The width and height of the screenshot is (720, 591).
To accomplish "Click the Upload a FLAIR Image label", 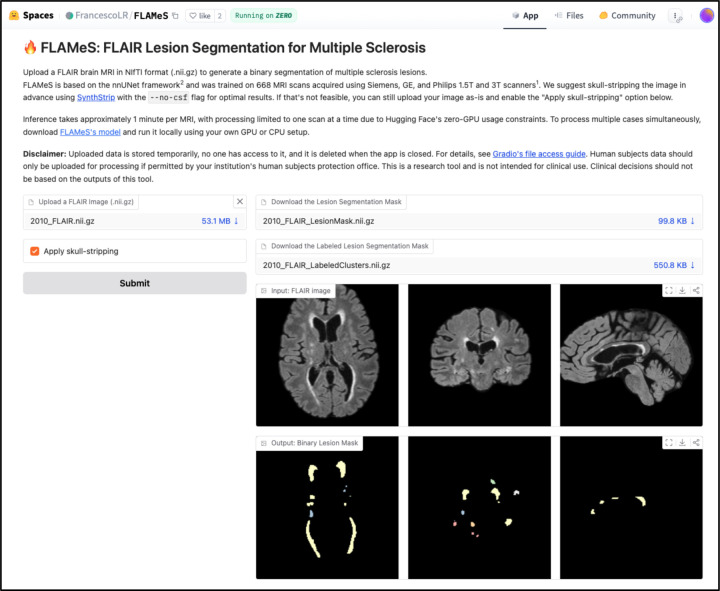I will pyautogui.click(x=81, y=202).
